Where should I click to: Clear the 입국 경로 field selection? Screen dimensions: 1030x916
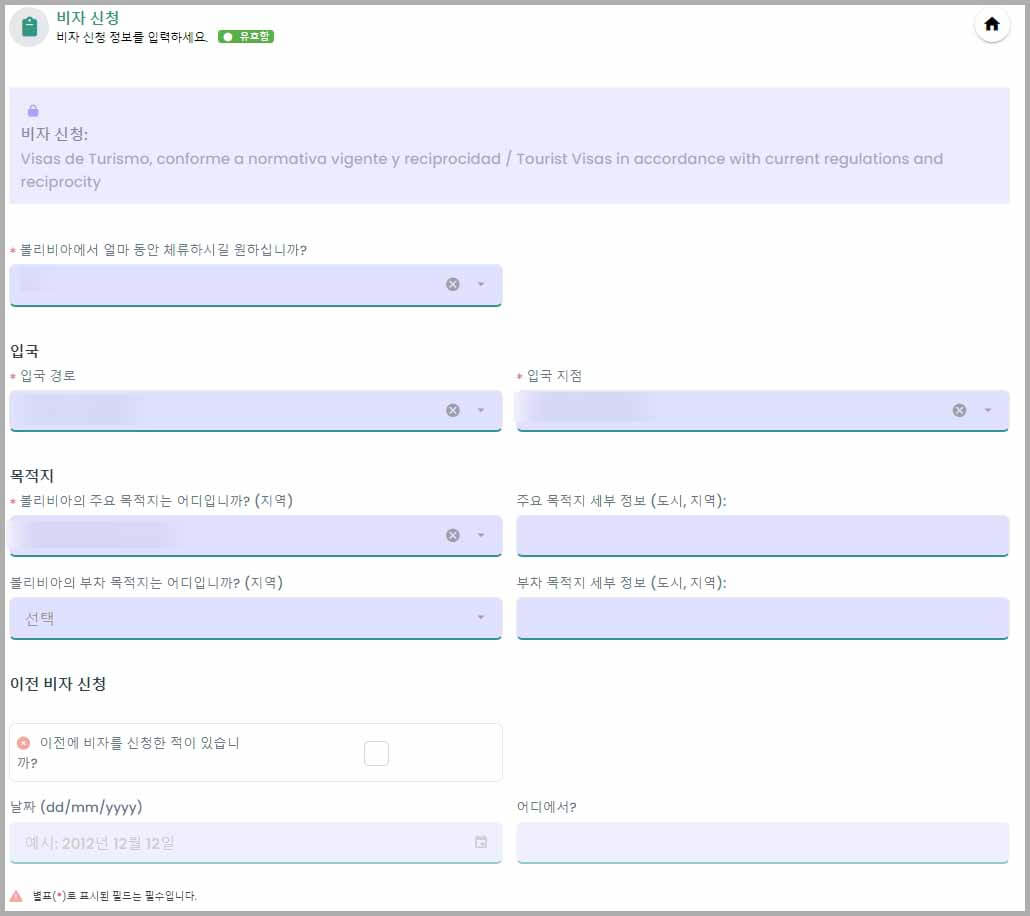[455, 410]
